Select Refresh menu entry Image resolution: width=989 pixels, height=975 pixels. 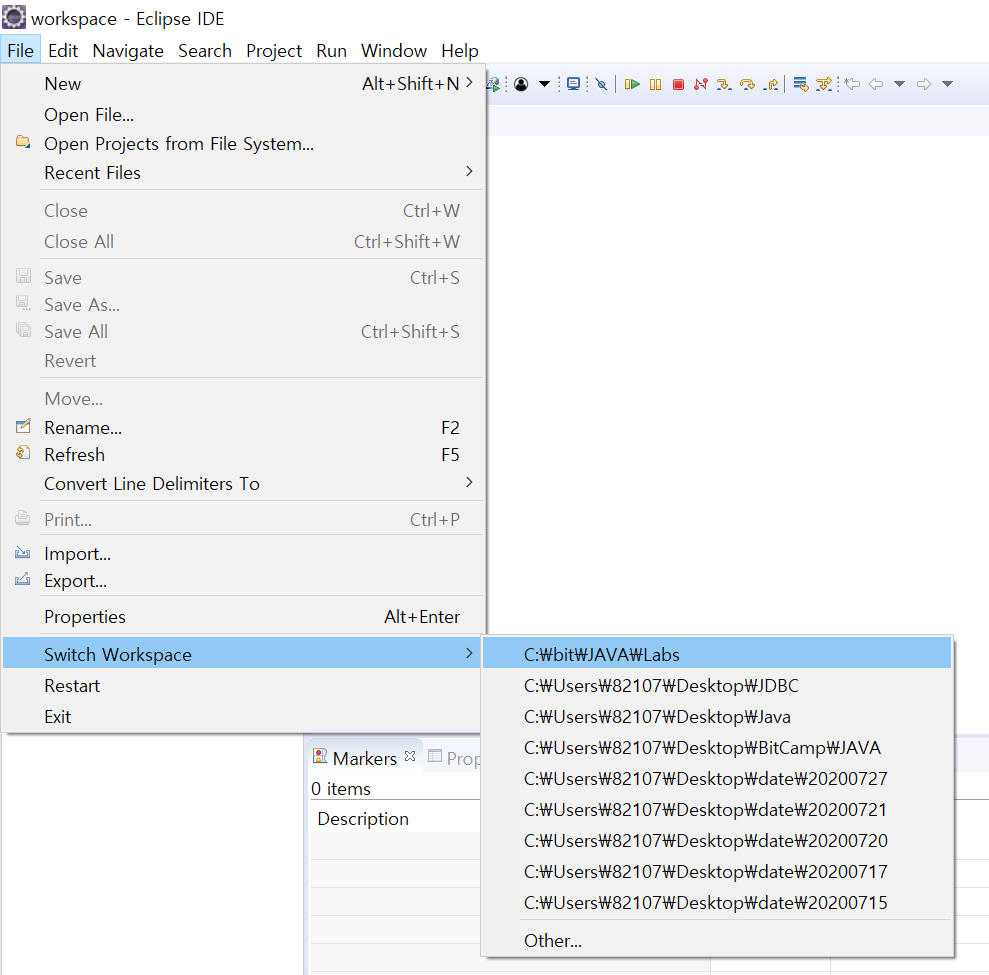click(243, 455)
